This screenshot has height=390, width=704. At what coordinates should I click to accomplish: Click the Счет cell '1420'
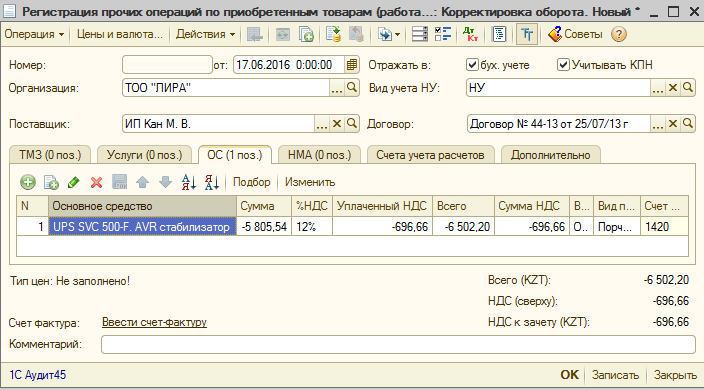pos(664,227)
